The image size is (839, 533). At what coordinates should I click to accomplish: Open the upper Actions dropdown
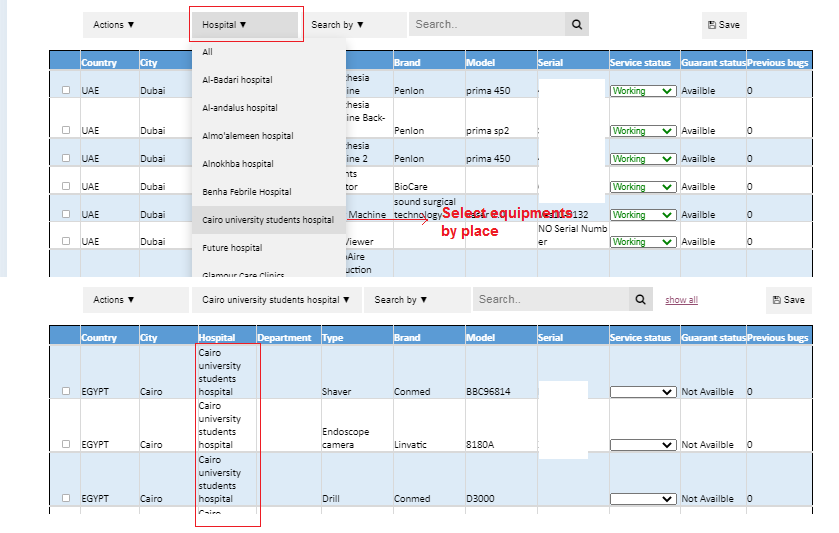click(x=114, y=24)
